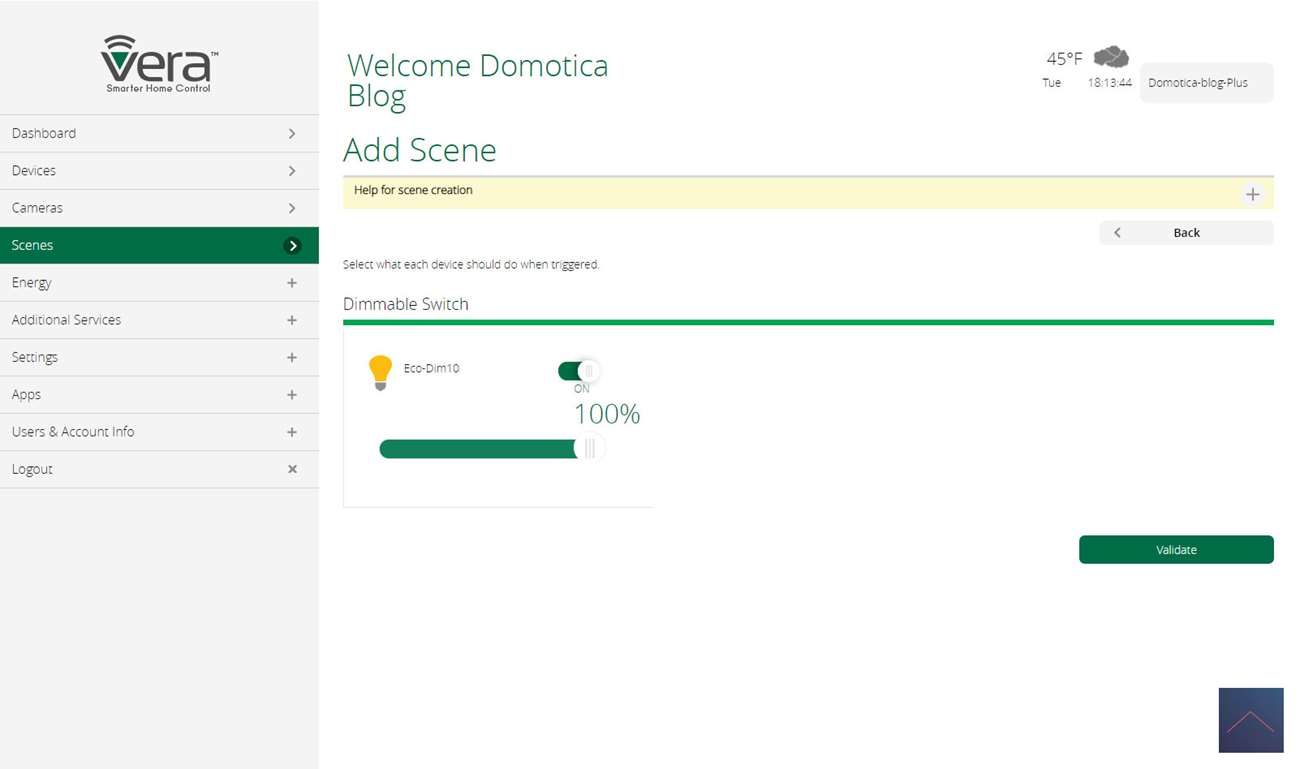Click the Back arrow icon
The width and height of the screenshot is (1300, 769).
1117,233
